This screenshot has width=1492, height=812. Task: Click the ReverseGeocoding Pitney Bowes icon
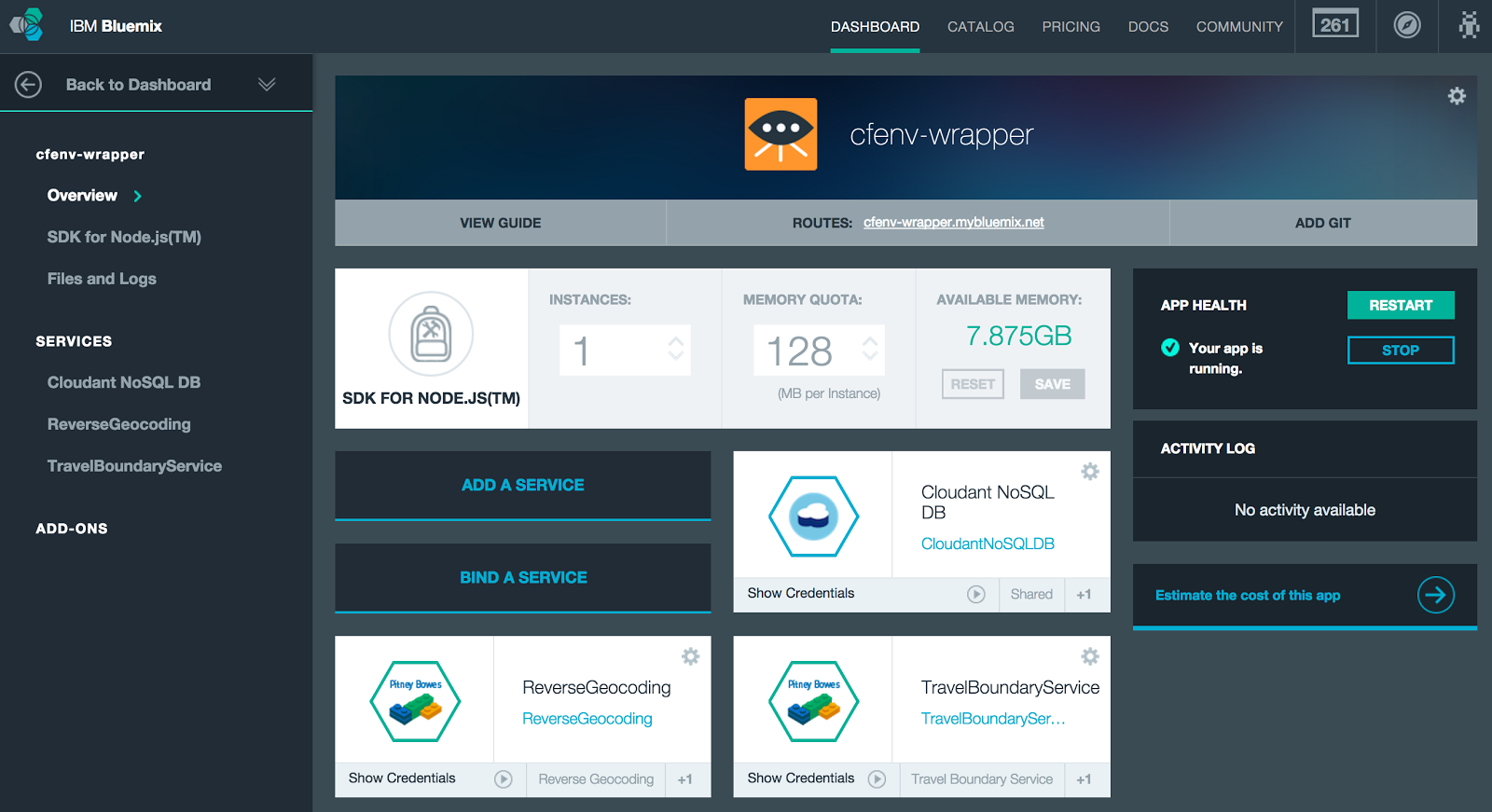click(415, 701)
